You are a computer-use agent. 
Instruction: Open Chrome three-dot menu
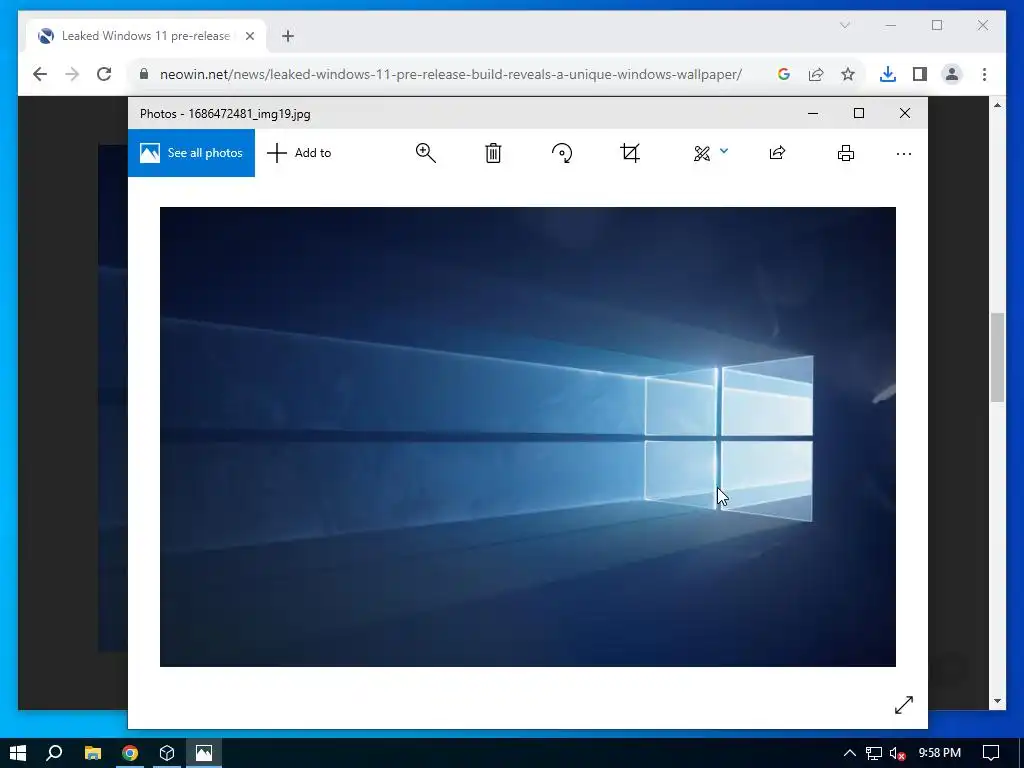(x=984, y=74)
